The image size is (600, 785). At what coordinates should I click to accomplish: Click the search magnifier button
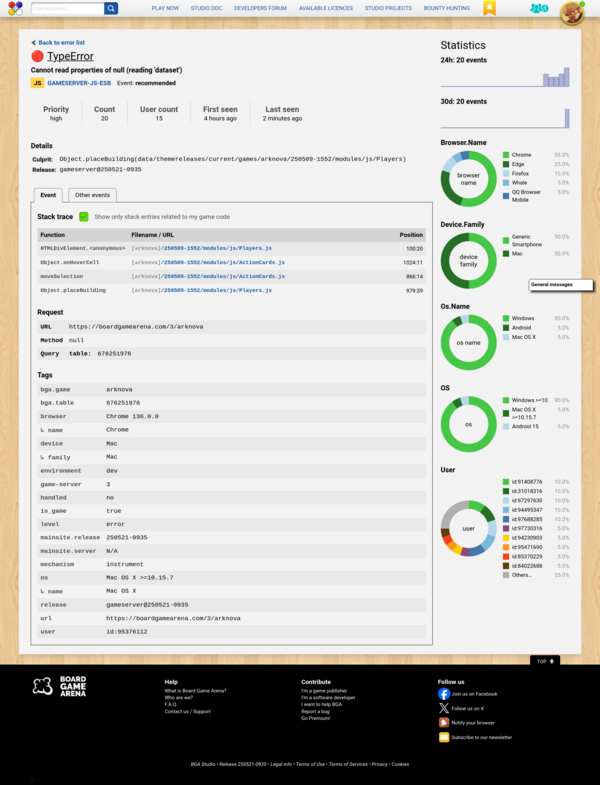tap(111, 8)
